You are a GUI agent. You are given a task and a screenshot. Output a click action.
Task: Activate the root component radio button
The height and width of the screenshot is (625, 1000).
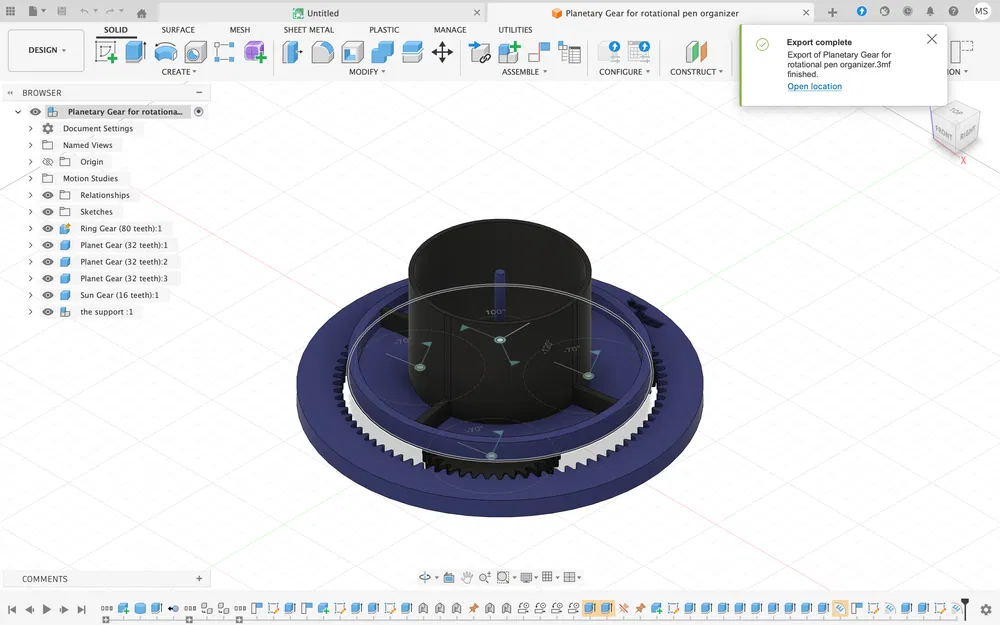(198, 112)
